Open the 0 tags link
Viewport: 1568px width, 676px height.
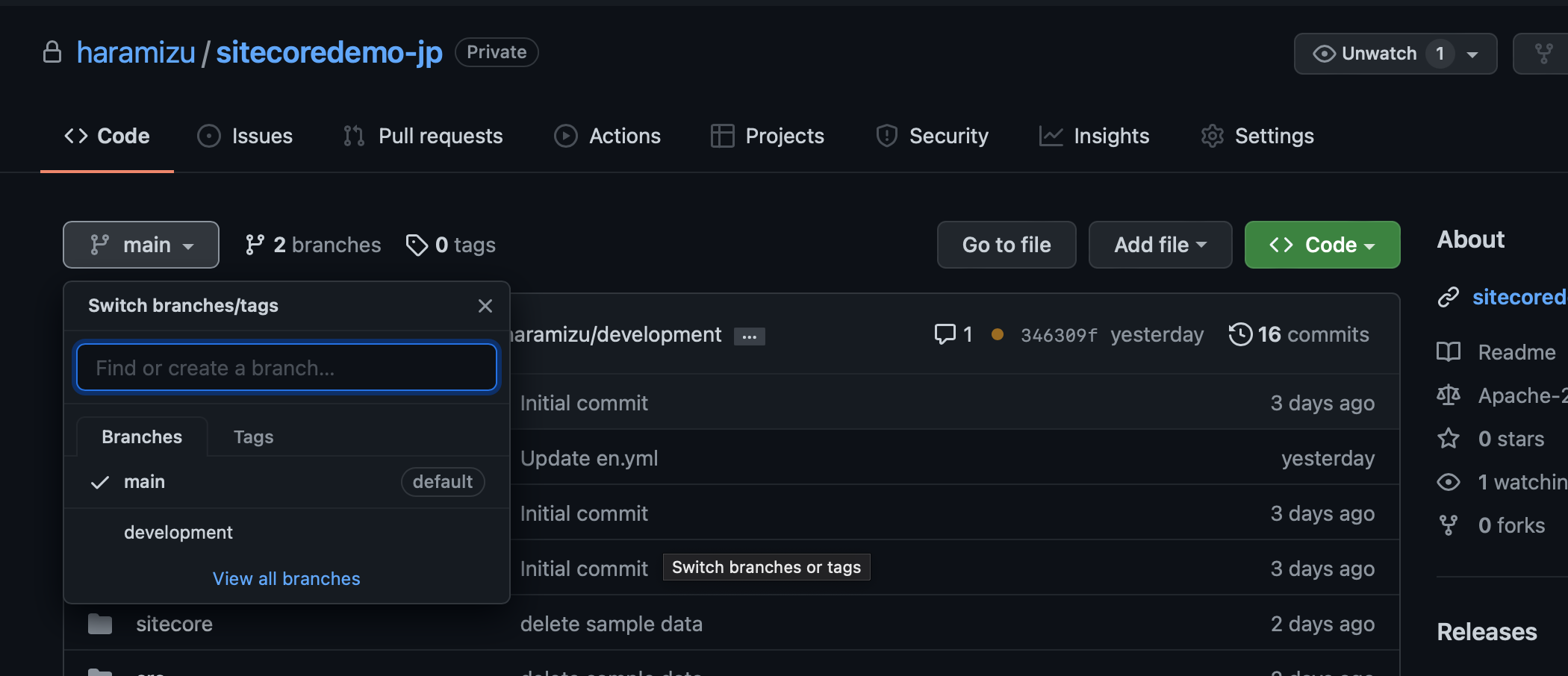pos(450,245)
